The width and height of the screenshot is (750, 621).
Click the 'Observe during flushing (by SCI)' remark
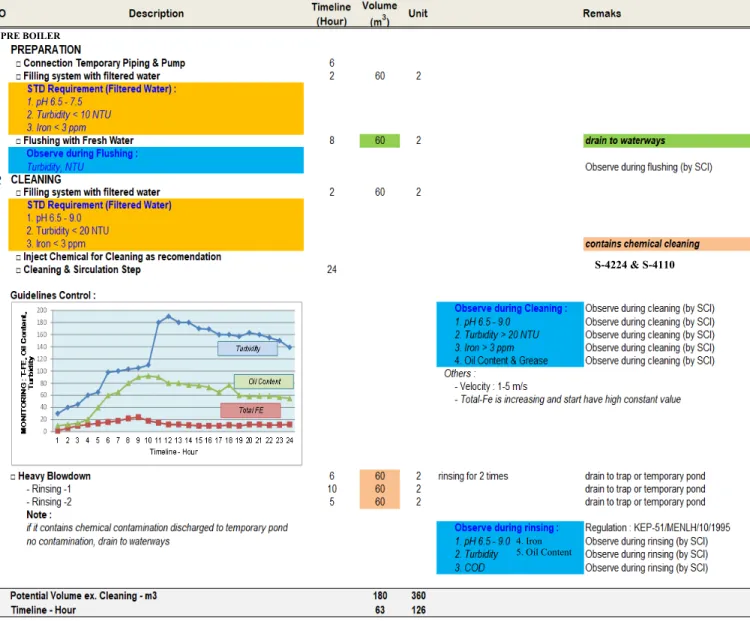(x=649, y=167)
